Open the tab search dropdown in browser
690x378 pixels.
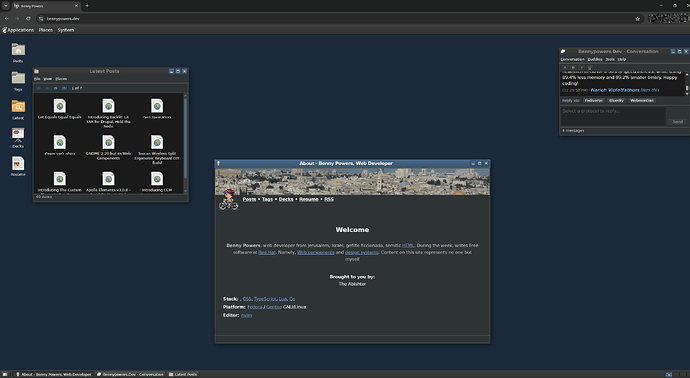pos(6,6)
